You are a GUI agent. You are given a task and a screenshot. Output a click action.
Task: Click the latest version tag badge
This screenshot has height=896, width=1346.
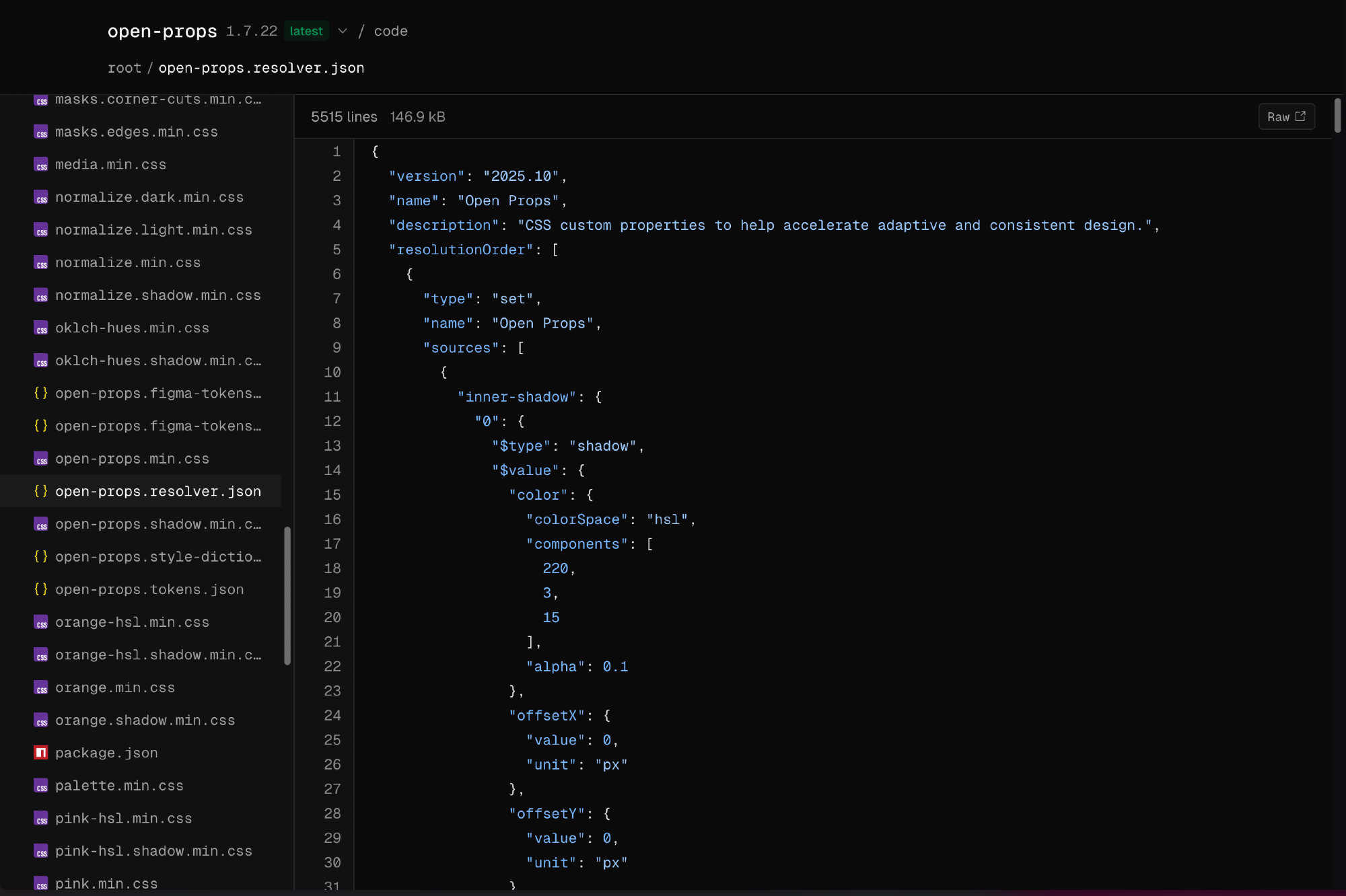[x=306, y=31]
